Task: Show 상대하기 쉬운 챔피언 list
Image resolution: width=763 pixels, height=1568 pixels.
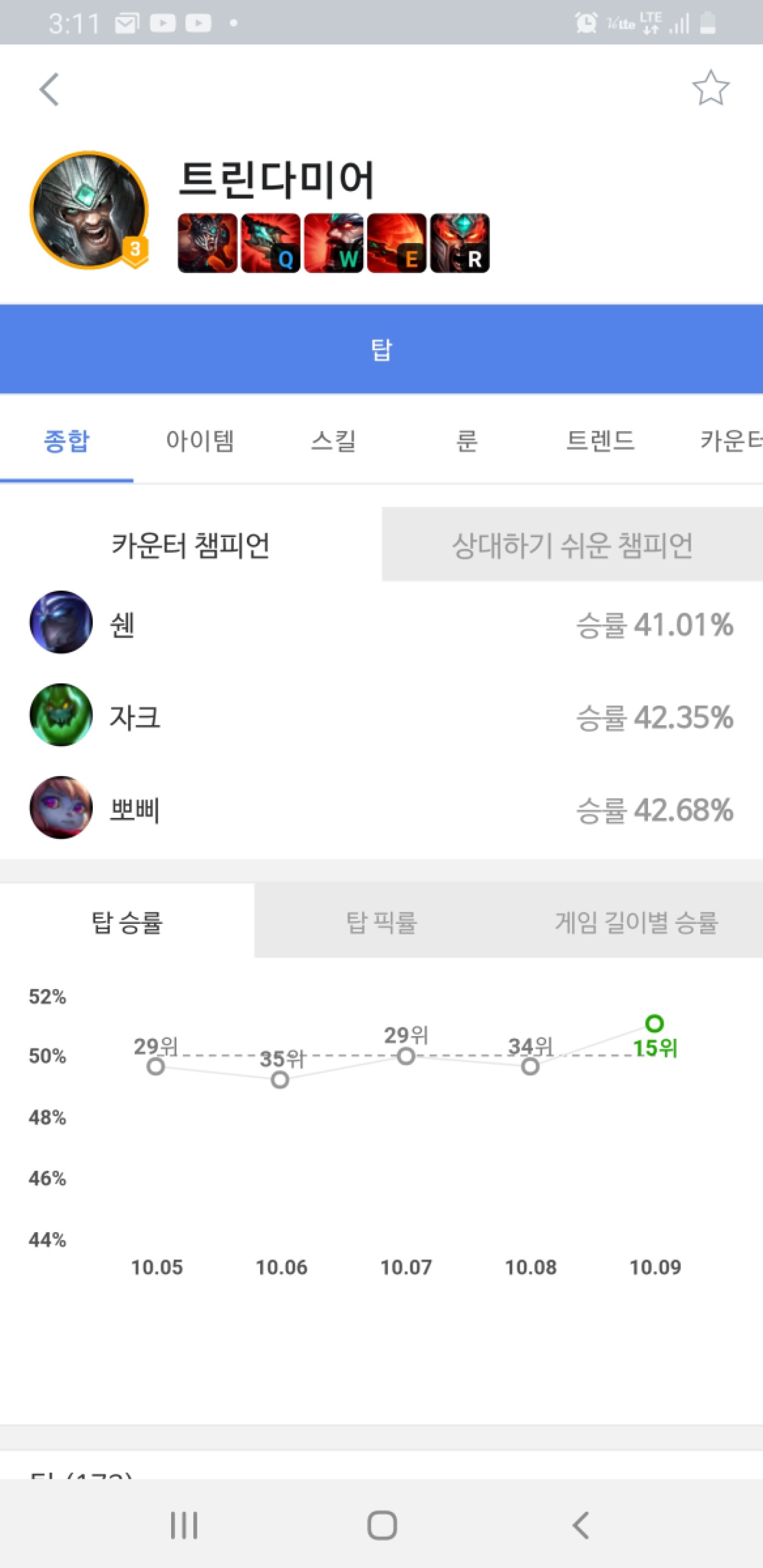Action: (572, 544)
